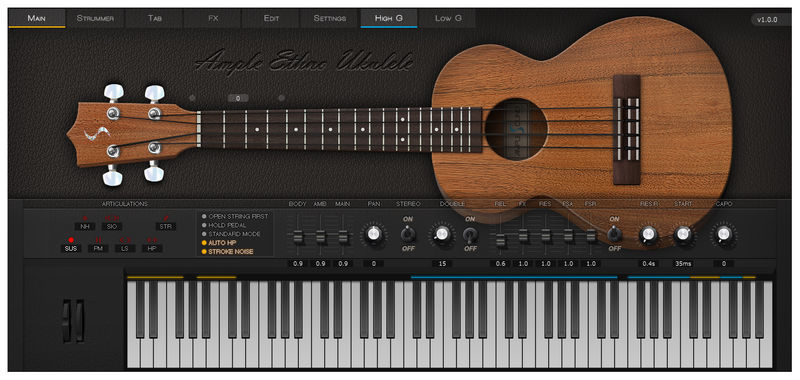Open the Edit tab
The height and width of the screenshot is (380, 800).
(271, 18)
